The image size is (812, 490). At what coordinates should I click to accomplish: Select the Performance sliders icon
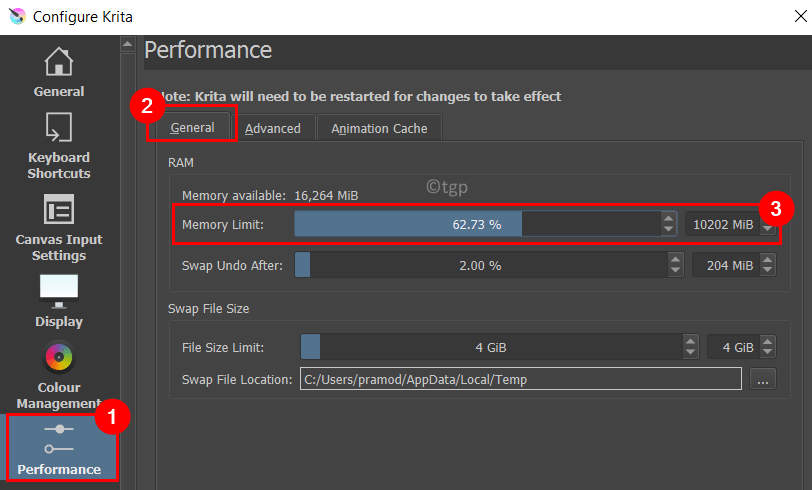click(59, 439)
